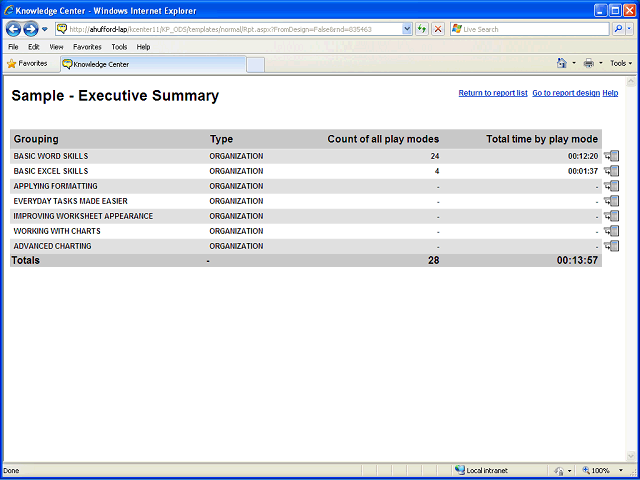Screen dimensions: 640x480
Task: Click Go to report design link
Action: tap(566, 93)
